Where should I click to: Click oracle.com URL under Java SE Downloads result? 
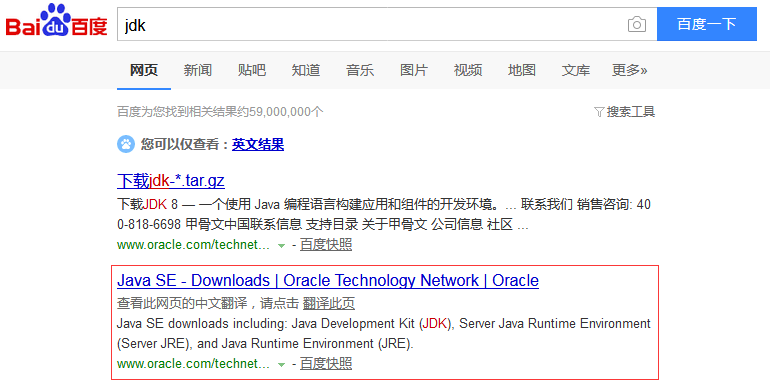[x=193, y=364]
